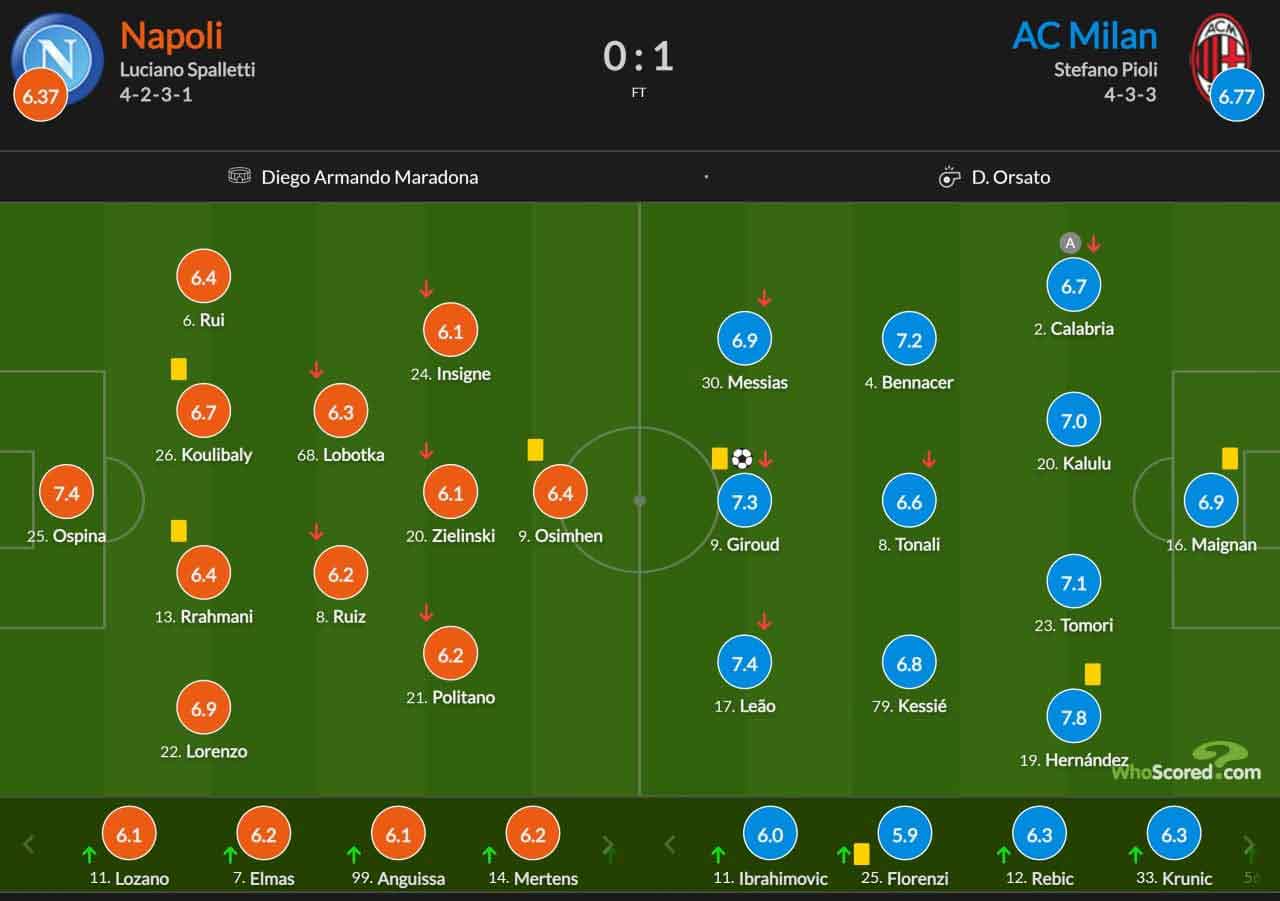
Task: Show previous Napoli substitutes with left chevron
Action: 29,845
